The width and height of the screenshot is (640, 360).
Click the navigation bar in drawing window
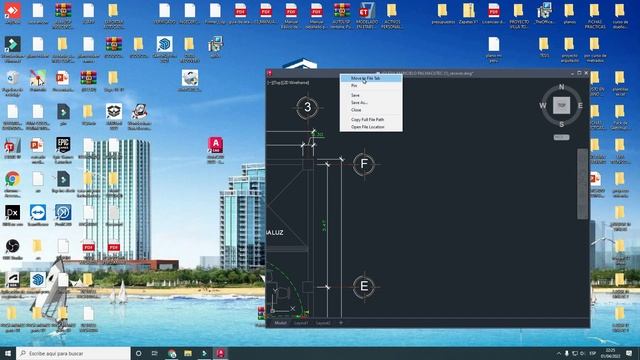click(x=582, y=184)
